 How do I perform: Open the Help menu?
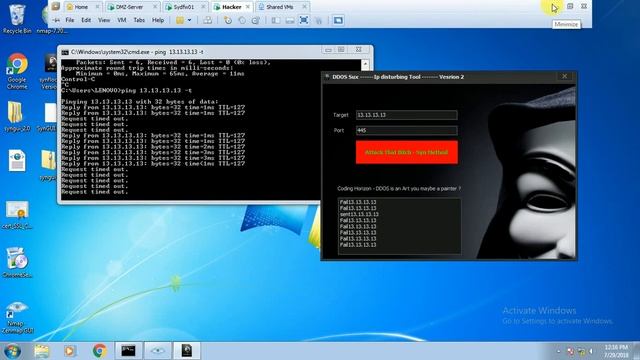[158, 20]
